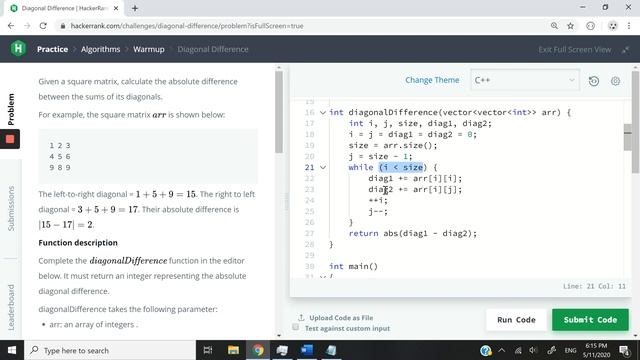
Task: Click Submit Code button
Action: [x=590, y=320]
